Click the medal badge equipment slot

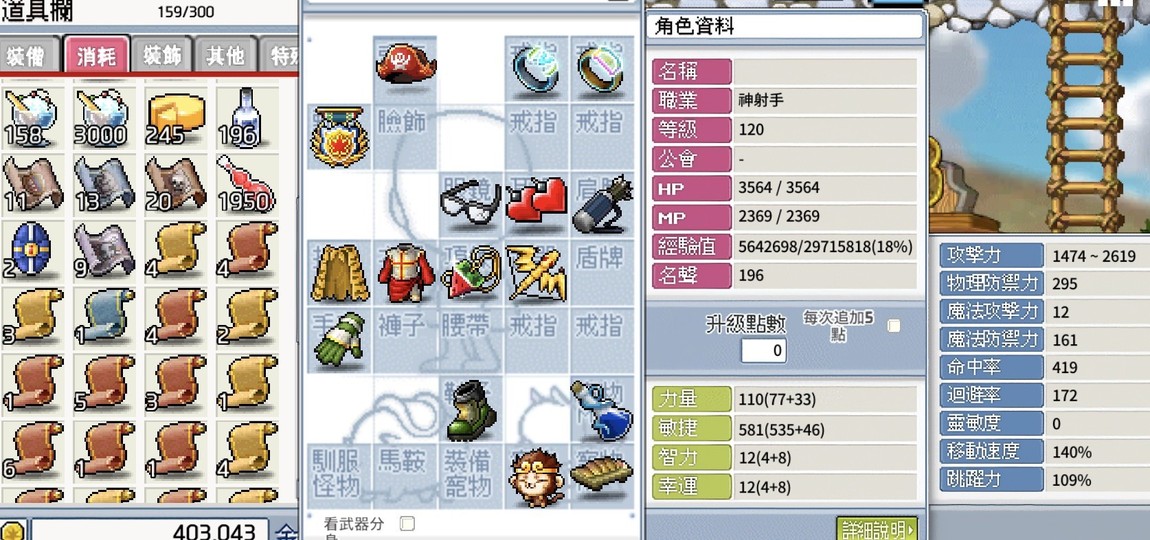(338, 136)
